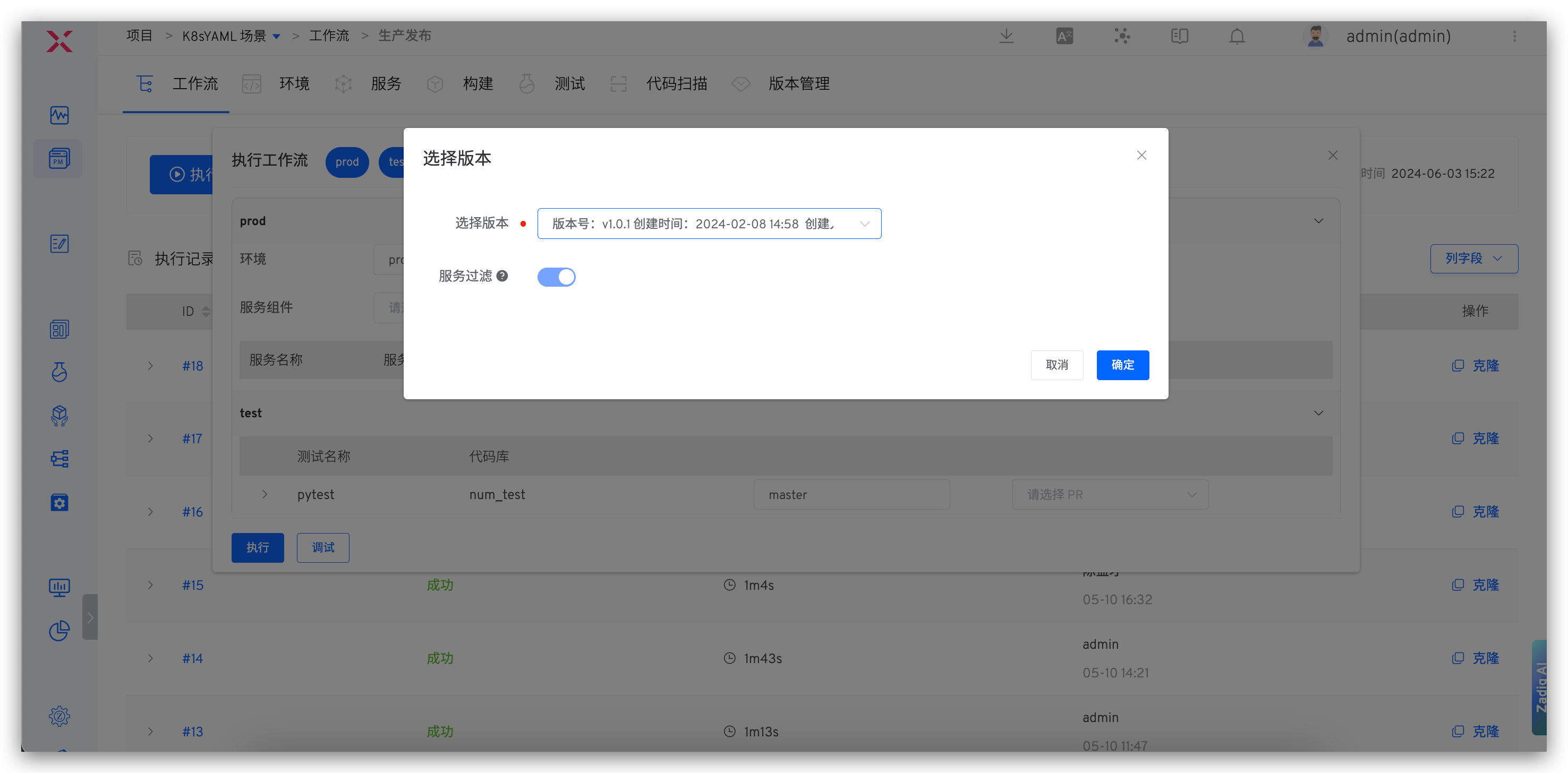
Task: Expand execution record #15 row
Action: click(150, 585)
